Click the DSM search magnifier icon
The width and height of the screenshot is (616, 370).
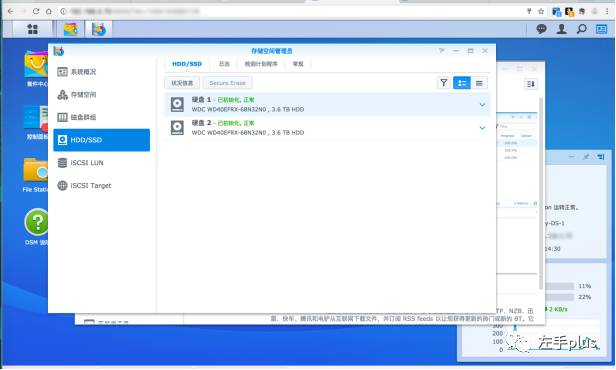click(581, 29)
